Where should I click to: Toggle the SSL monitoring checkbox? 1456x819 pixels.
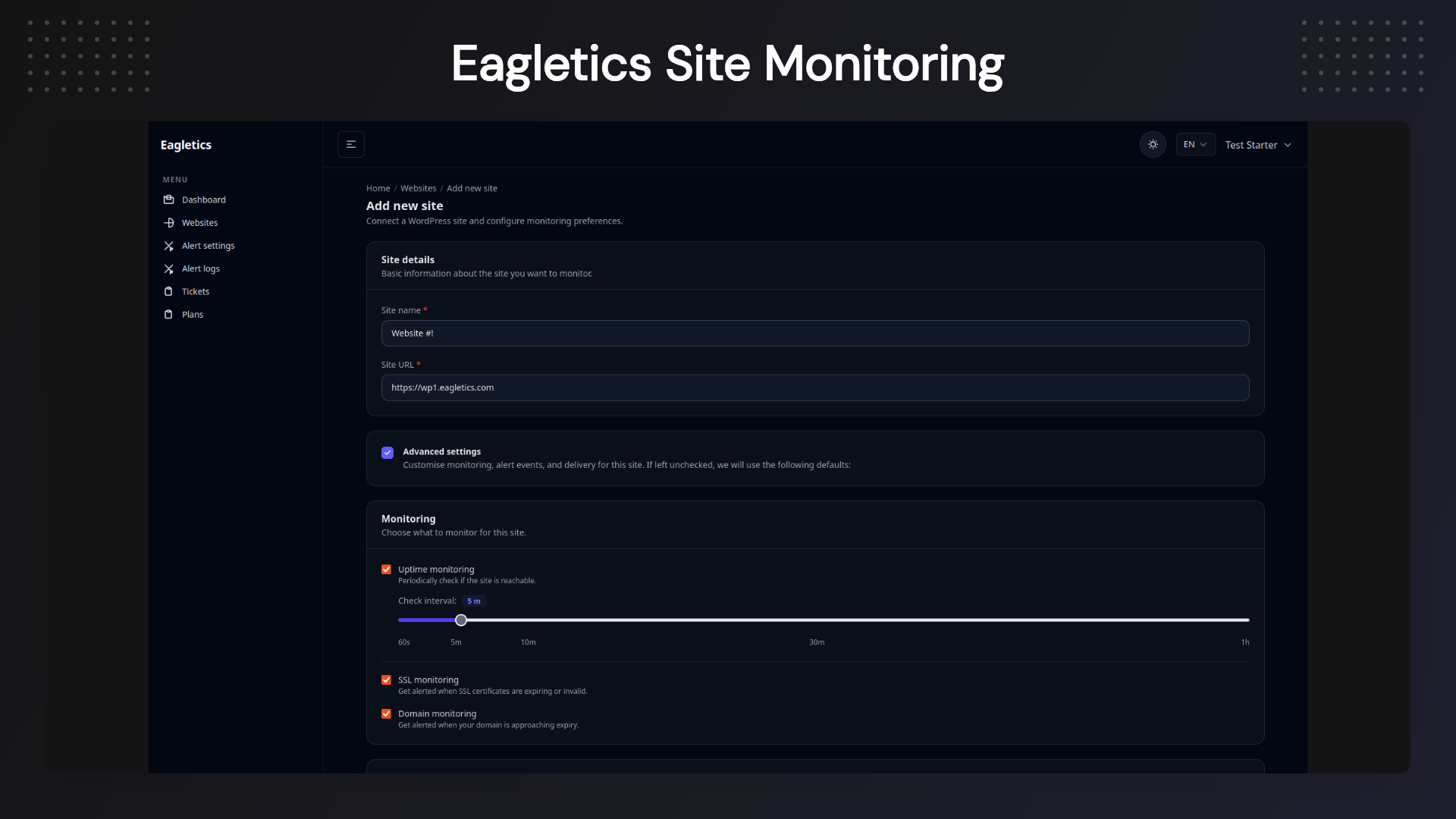(387, 680)
